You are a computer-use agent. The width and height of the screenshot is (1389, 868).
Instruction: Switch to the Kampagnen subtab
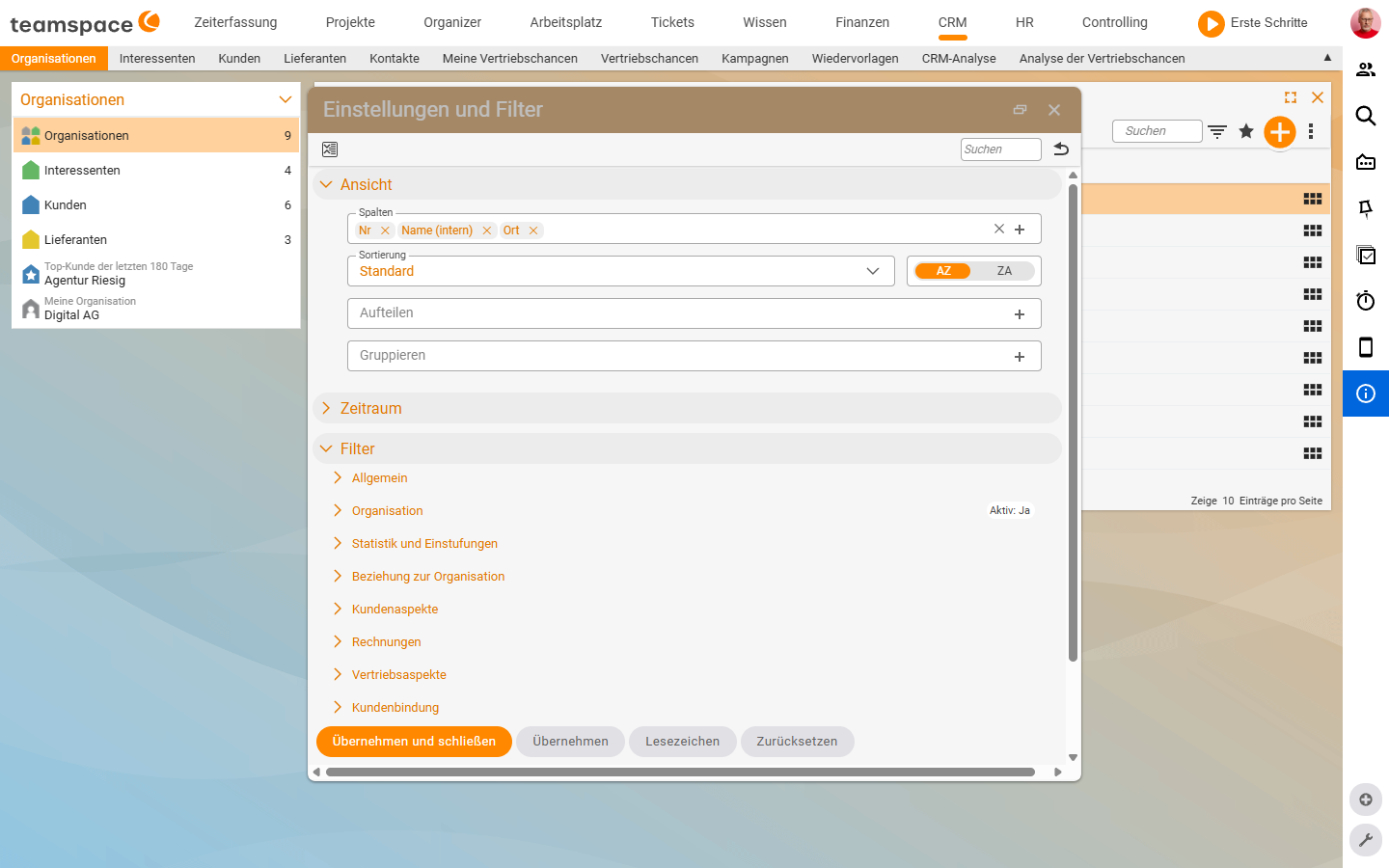(755, 58)
